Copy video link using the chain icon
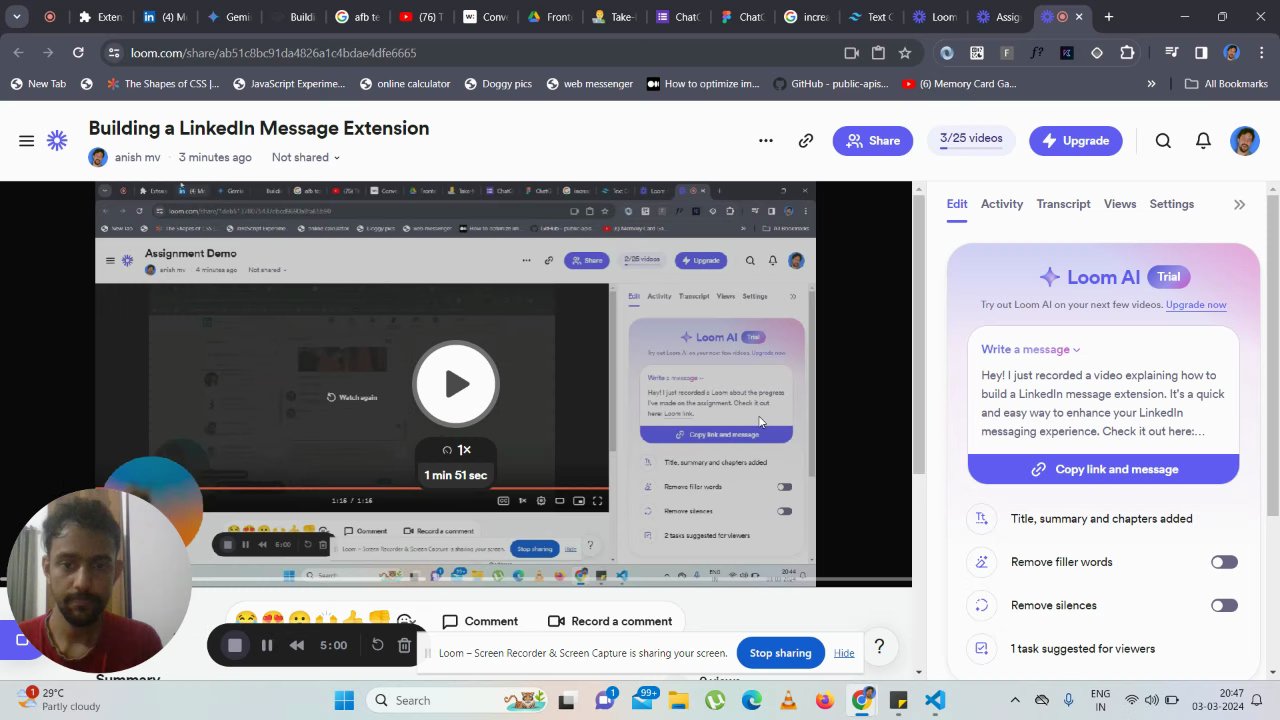The height and width of the screenshot is (720, 1280). pos(806,141)
